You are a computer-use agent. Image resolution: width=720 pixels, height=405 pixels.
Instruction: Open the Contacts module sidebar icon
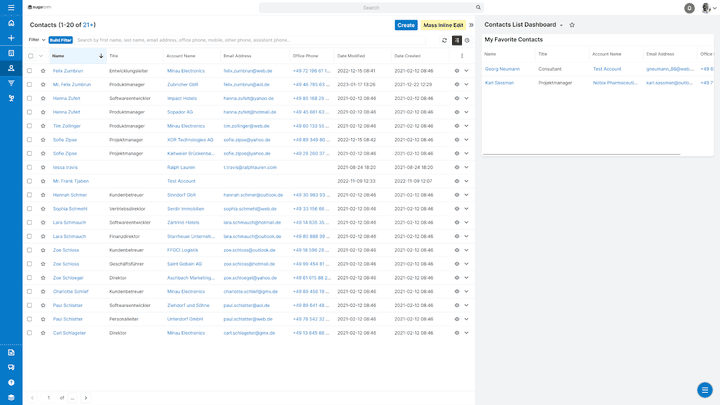point(11,68)
